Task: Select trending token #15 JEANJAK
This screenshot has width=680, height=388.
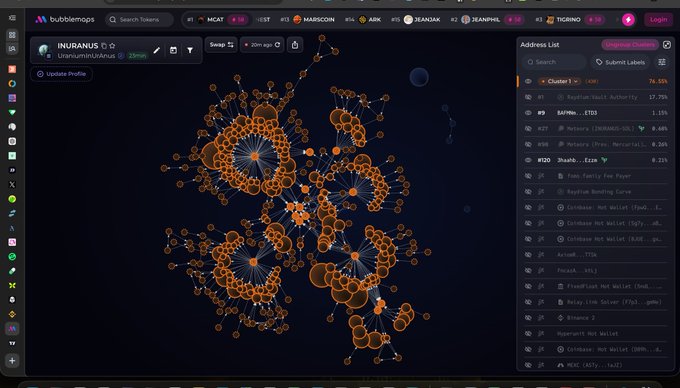Action: (416, 20)
